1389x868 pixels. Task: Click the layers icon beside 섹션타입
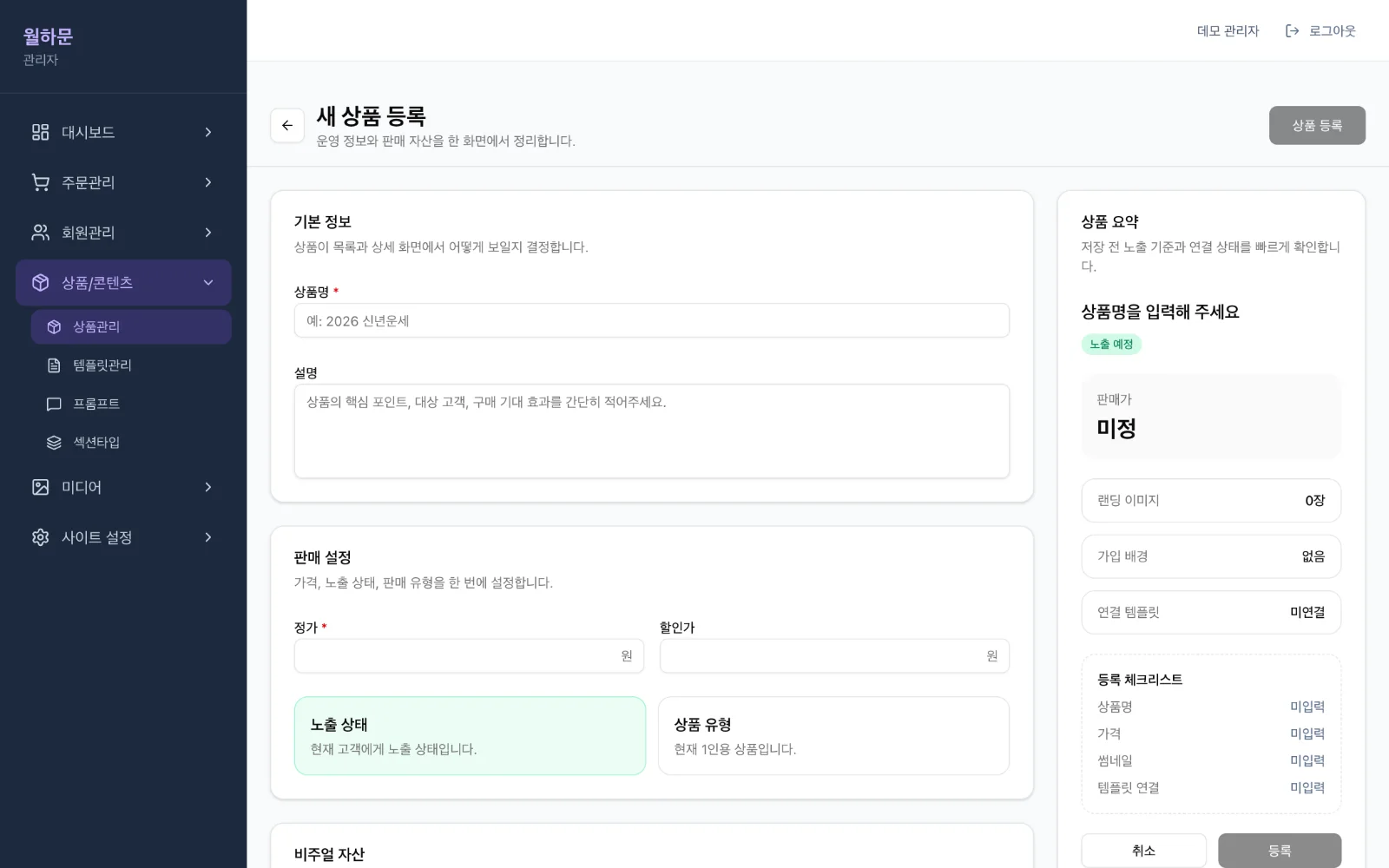pyautogui.click(x=54, y=443)
